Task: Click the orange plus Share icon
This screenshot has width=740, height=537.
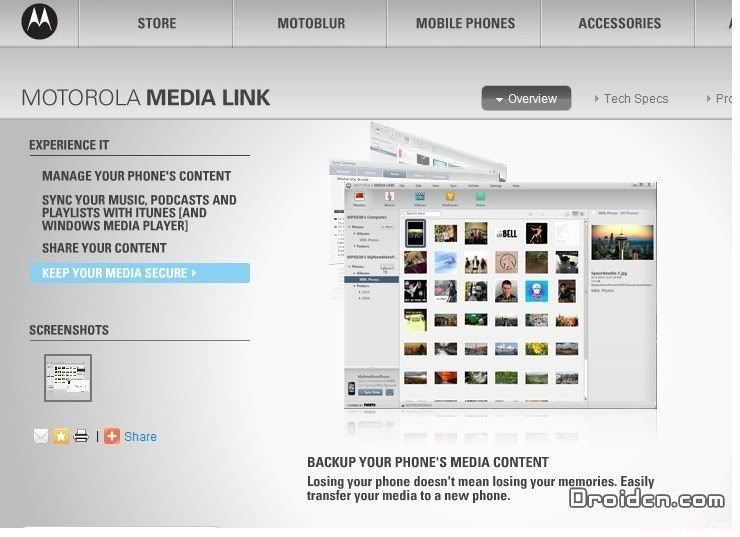Action: pos(112,436)
